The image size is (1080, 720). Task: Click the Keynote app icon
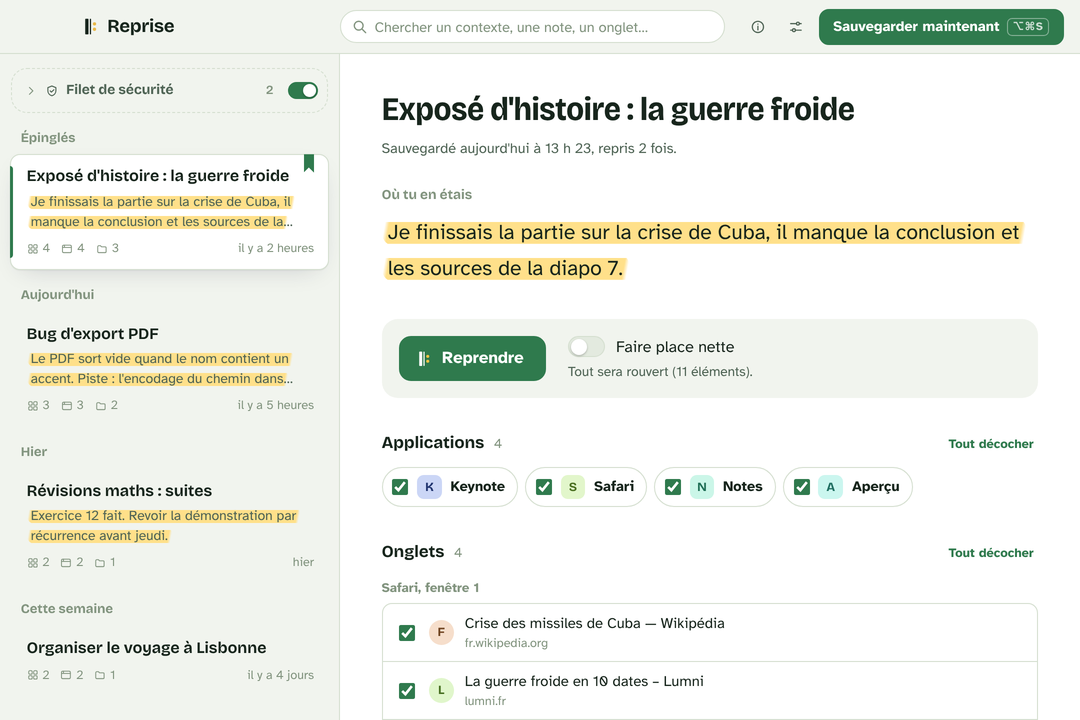[429, 487]
